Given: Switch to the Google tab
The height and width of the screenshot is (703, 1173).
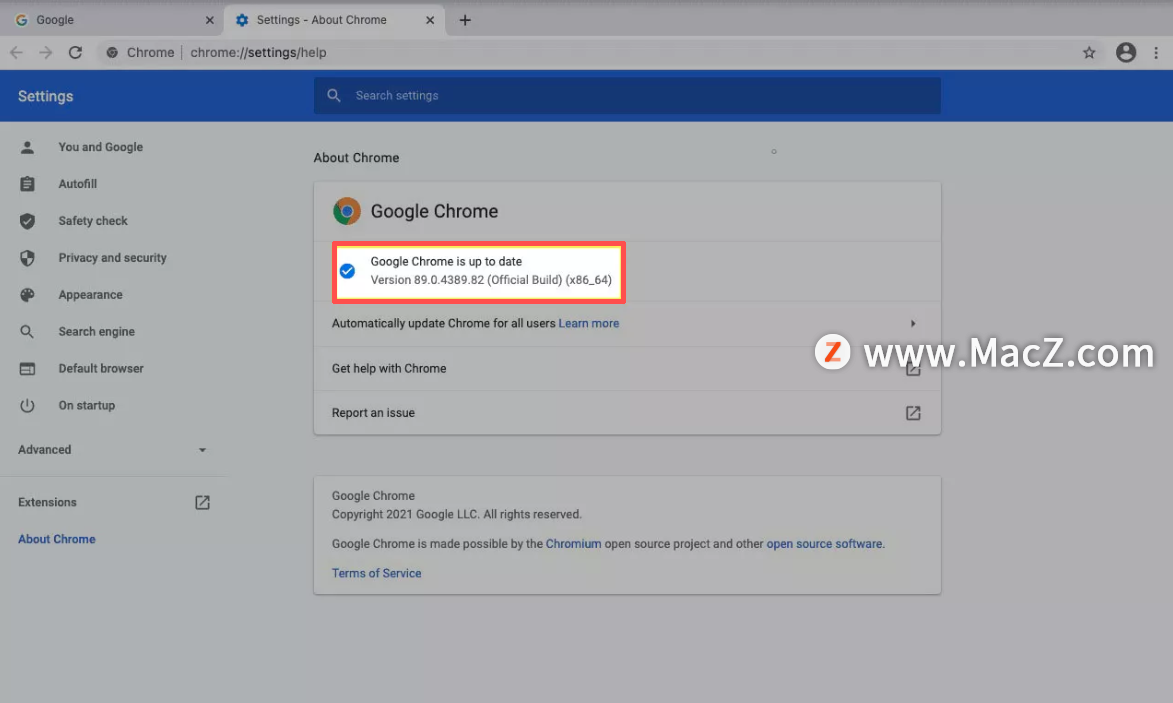Looking at the screenshot, I should (x=112, y=20).
